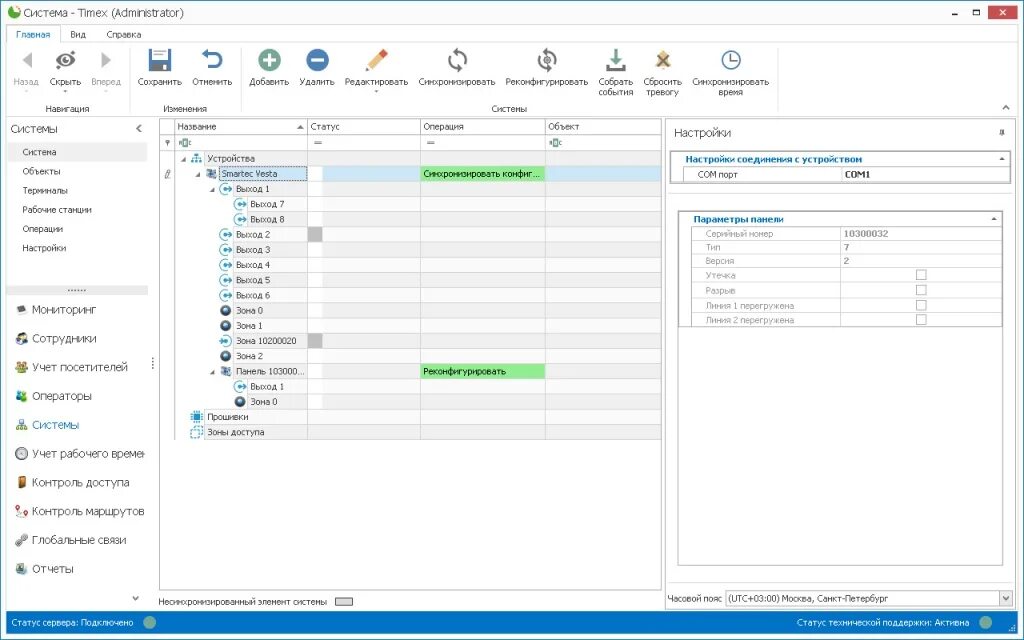
Task: Click the gray unsynchronized element swatch
Action: click(344, 602)
